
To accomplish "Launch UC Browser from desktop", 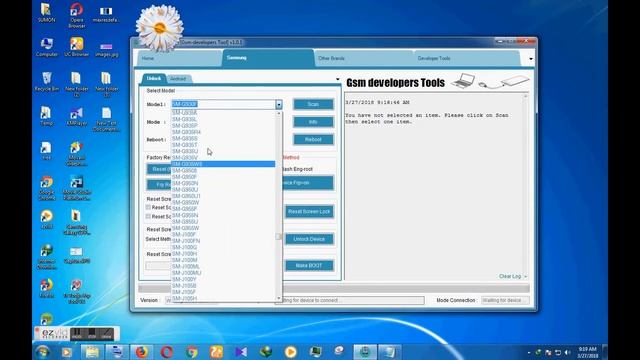I will (x=76, y=47).
